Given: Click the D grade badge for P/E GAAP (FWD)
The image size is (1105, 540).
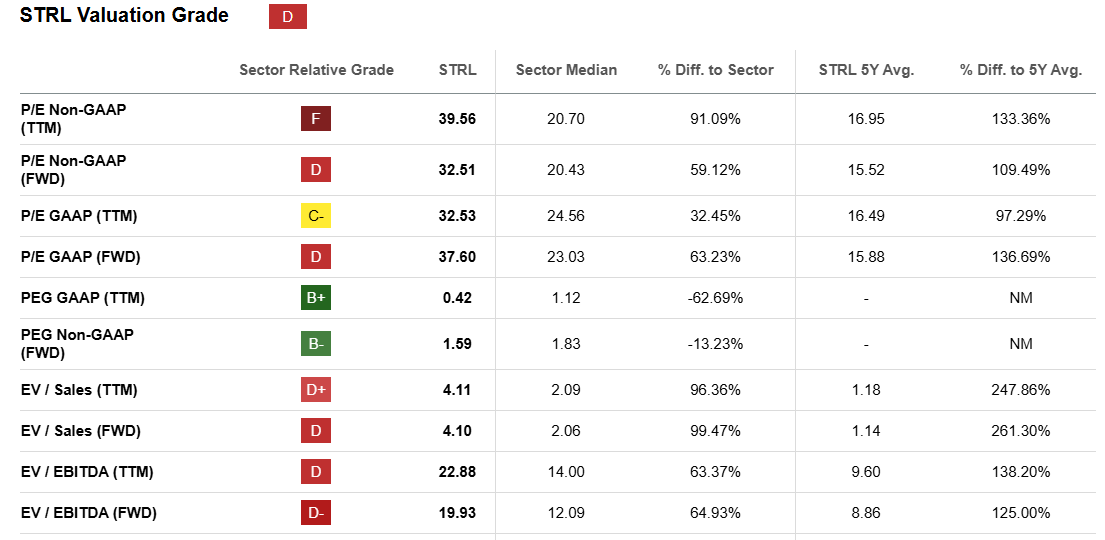Looking at the screenshot, I should coord(316,257).
